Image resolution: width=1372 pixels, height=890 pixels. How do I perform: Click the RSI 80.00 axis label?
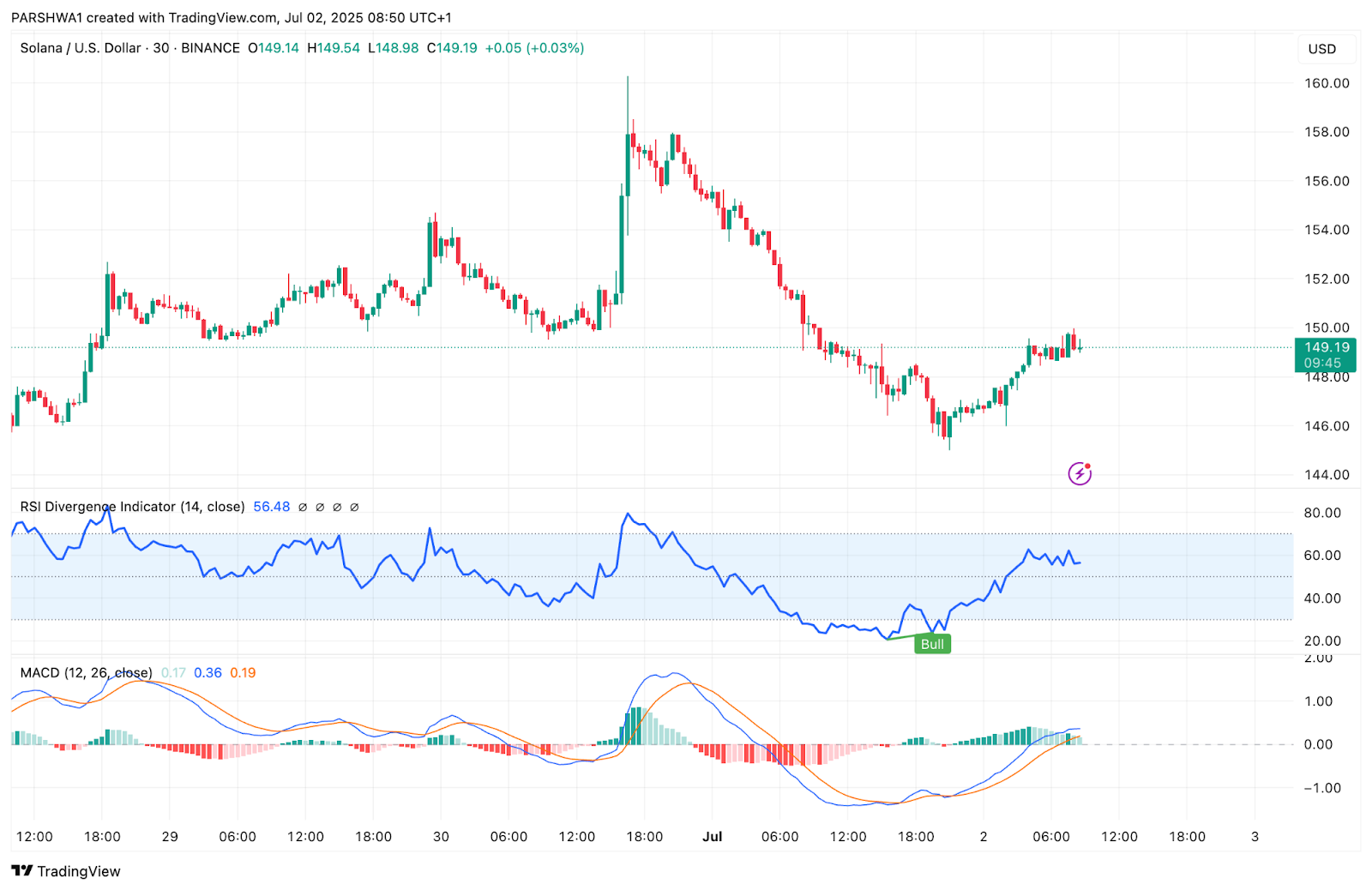click(1322, 513)
